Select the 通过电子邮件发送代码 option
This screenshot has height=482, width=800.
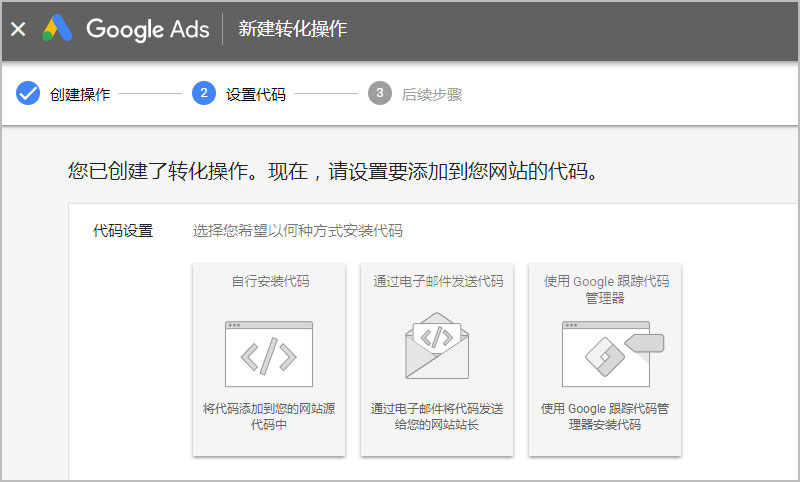point(437,281)
